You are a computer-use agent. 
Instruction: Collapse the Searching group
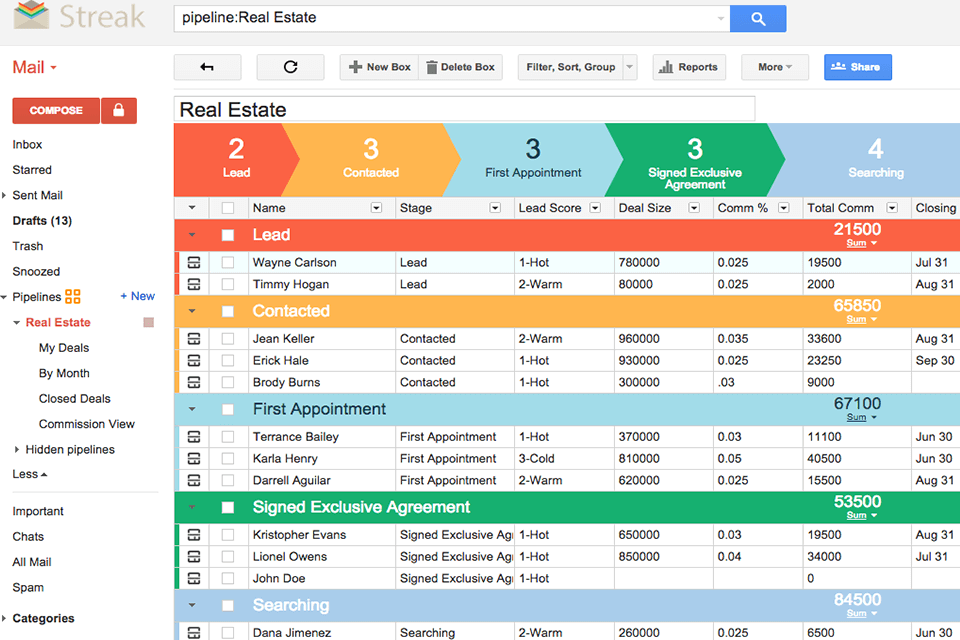click(x=192, y=605)
